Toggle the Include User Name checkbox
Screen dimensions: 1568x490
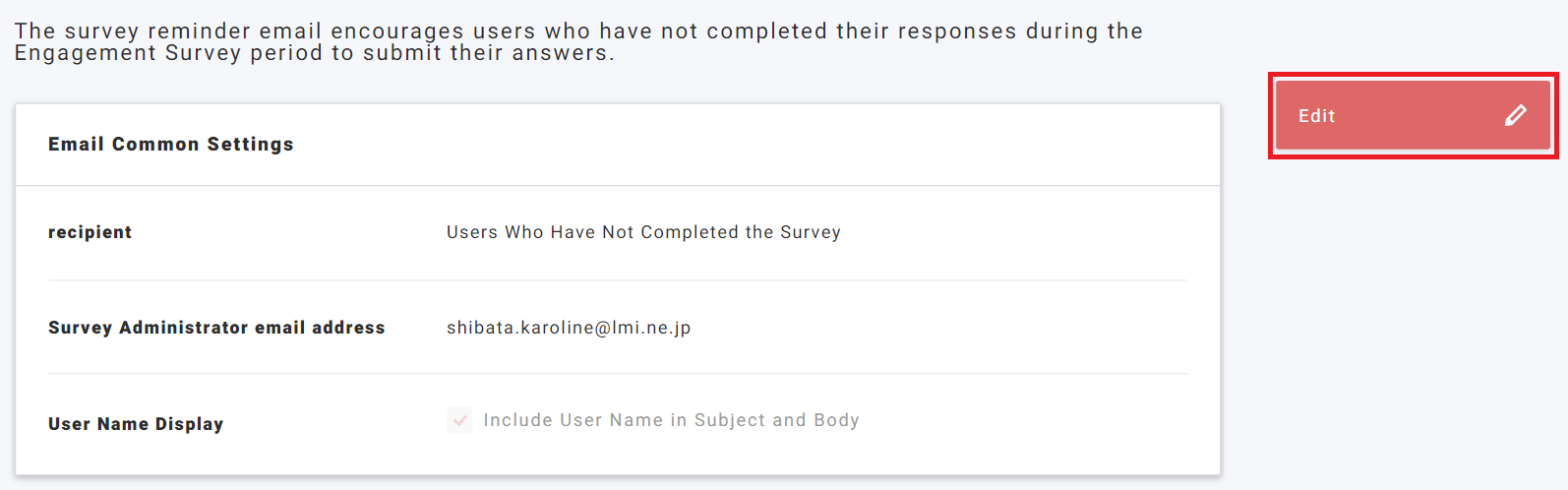pos(459,420)
